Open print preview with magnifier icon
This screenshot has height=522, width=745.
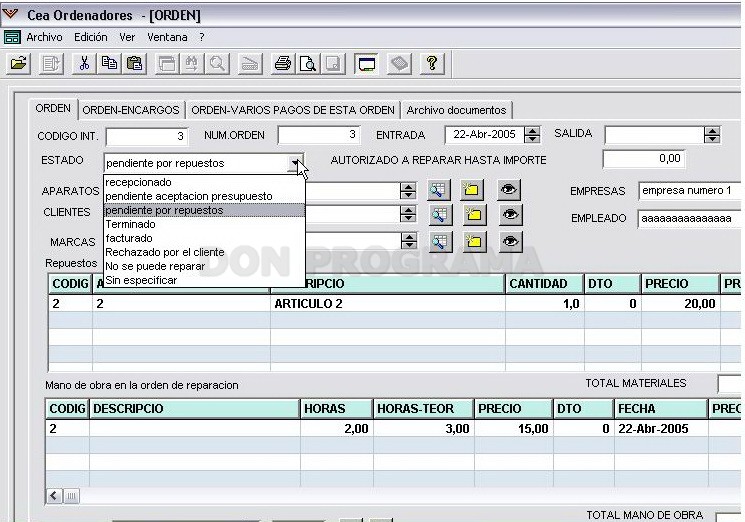click(308, 64)
